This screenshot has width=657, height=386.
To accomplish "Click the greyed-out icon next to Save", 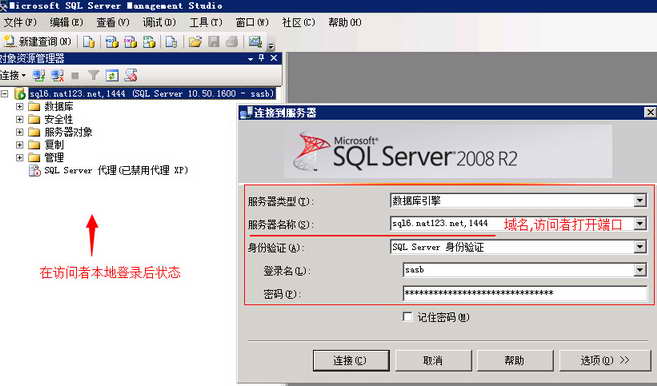I will [232, 41].
